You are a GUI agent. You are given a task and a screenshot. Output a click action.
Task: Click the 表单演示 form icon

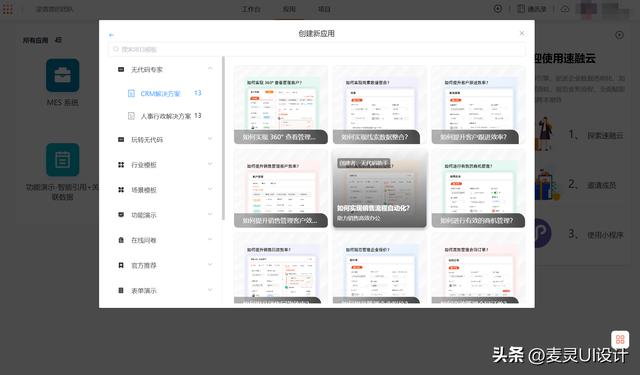tap(121, 290)
